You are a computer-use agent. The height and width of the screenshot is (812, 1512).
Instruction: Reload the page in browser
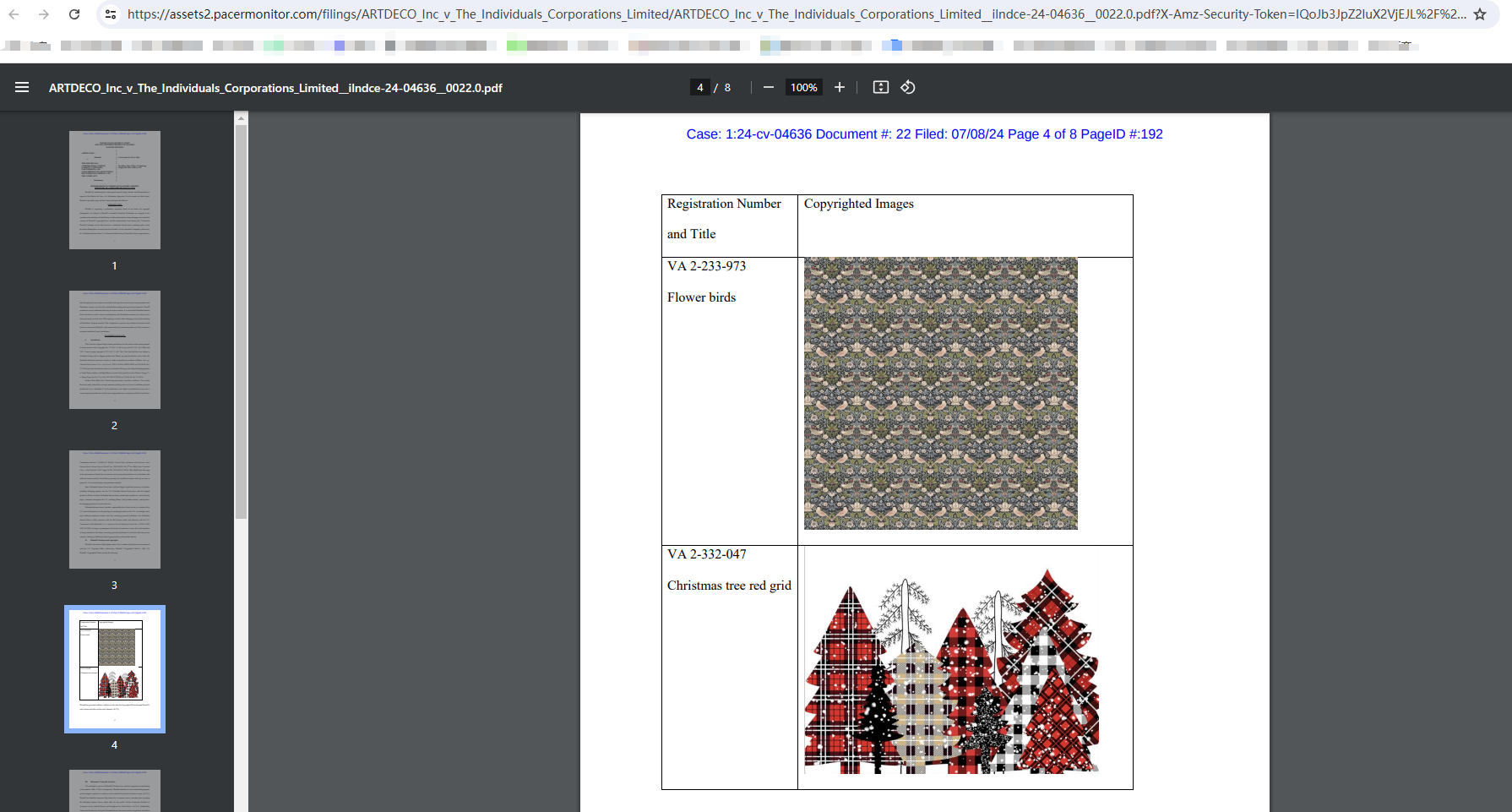74,14
